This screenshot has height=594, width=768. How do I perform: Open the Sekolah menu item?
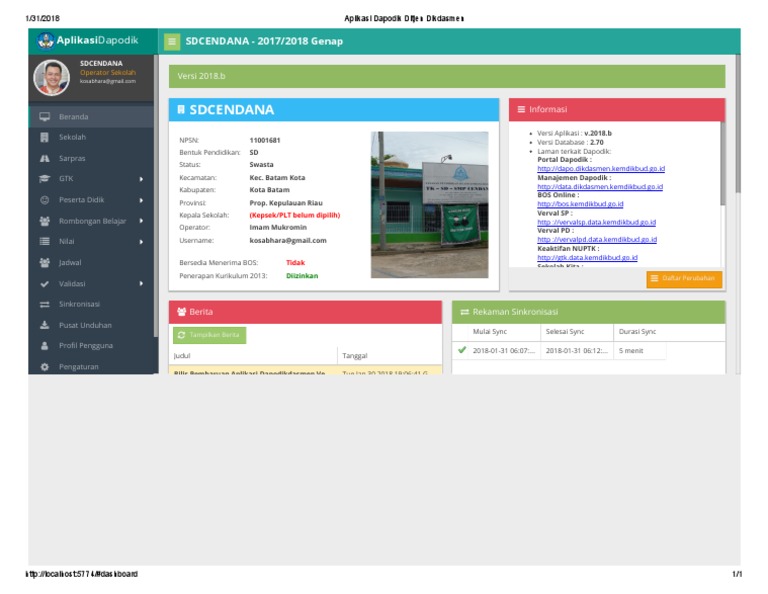91,137
